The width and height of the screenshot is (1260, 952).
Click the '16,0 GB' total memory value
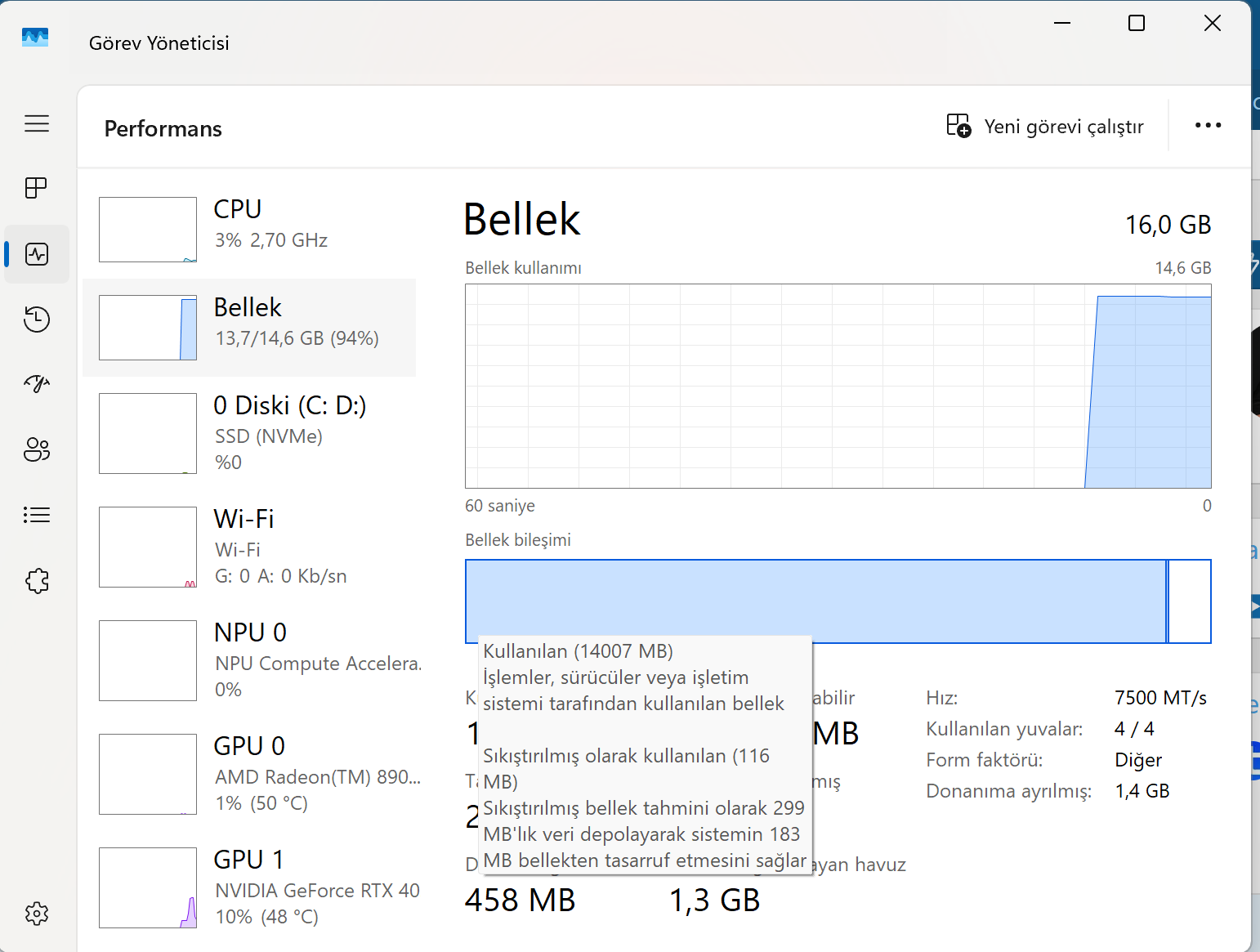[1168, 225]
